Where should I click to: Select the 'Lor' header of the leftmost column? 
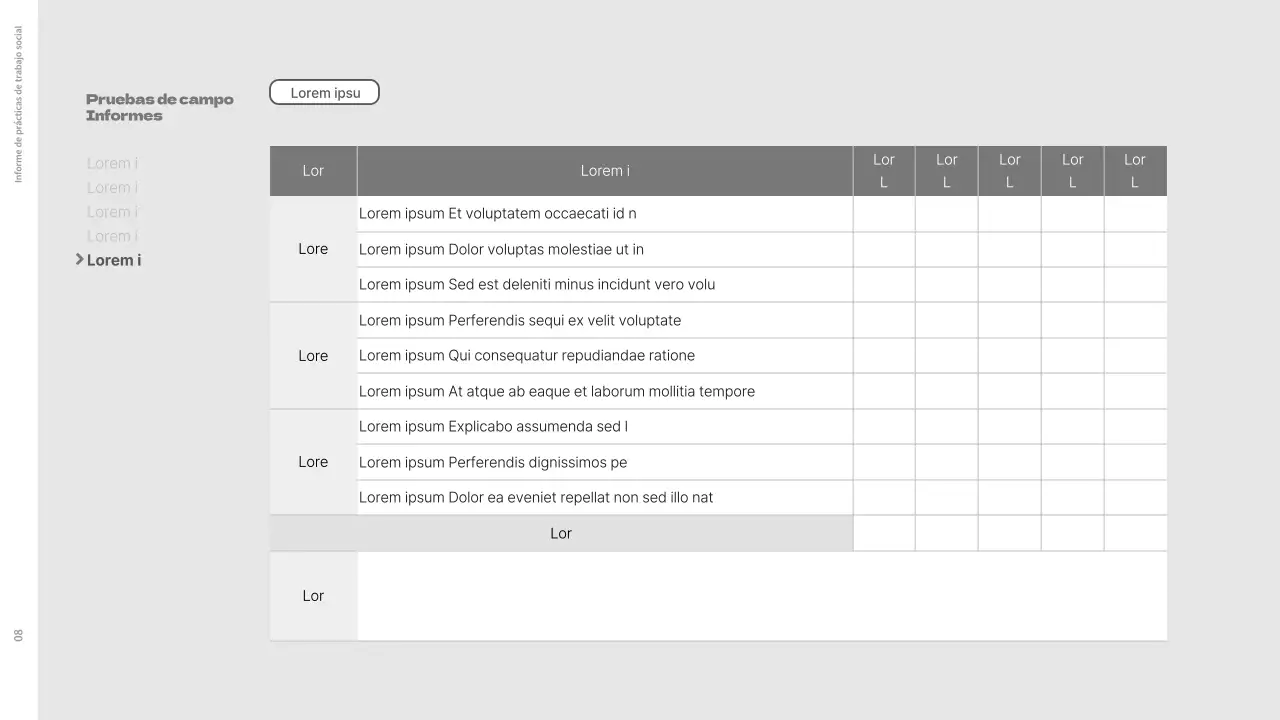point(313,171)
